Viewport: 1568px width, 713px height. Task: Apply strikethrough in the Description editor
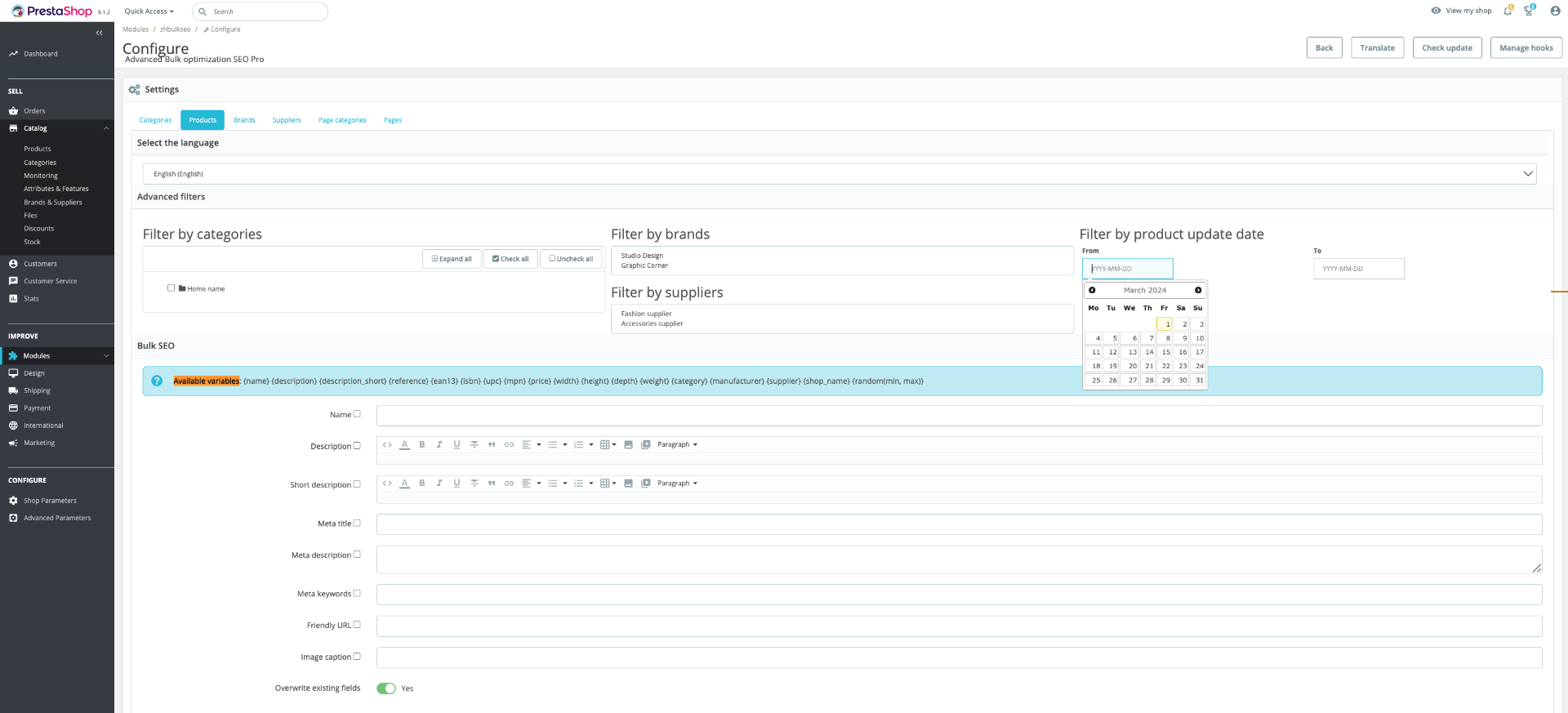pyautogui.click(x=474, y=445)
